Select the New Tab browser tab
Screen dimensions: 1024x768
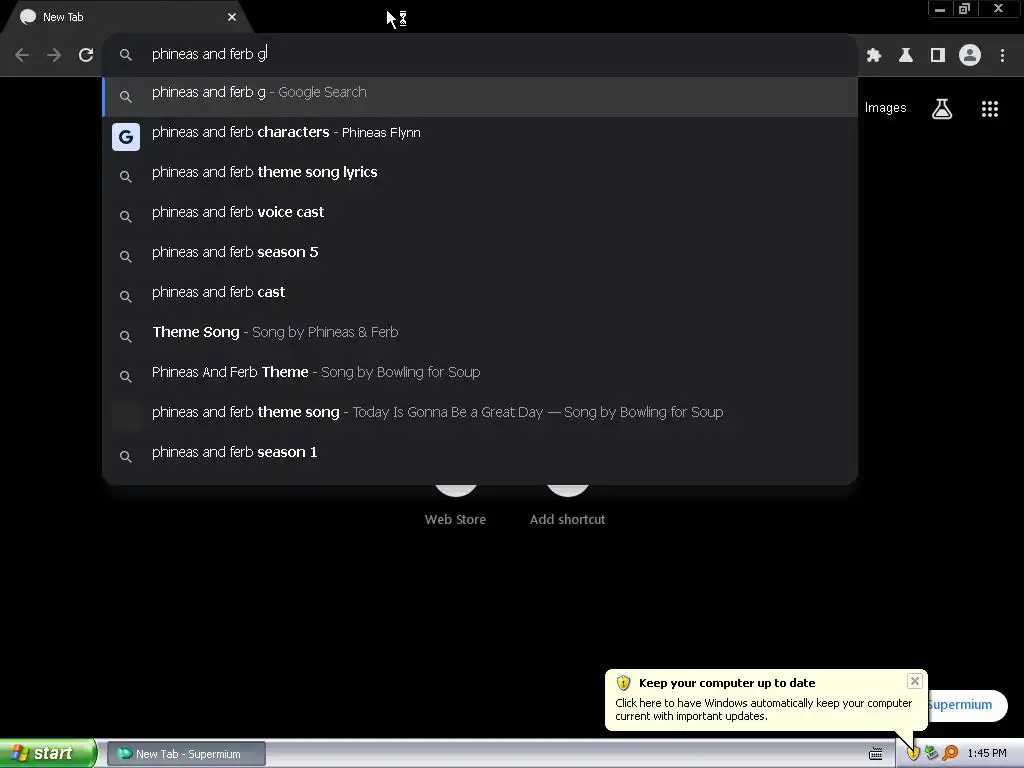pos(127,17)
